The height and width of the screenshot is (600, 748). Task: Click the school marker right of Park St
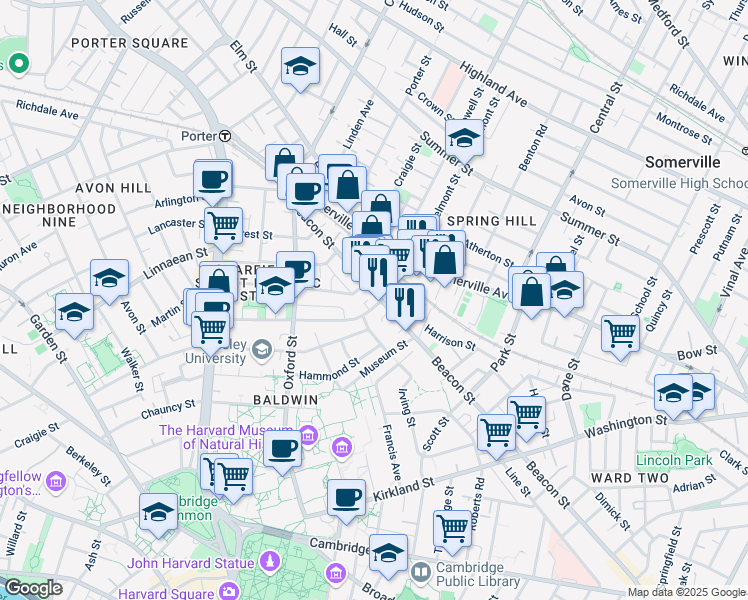(564, 291)
